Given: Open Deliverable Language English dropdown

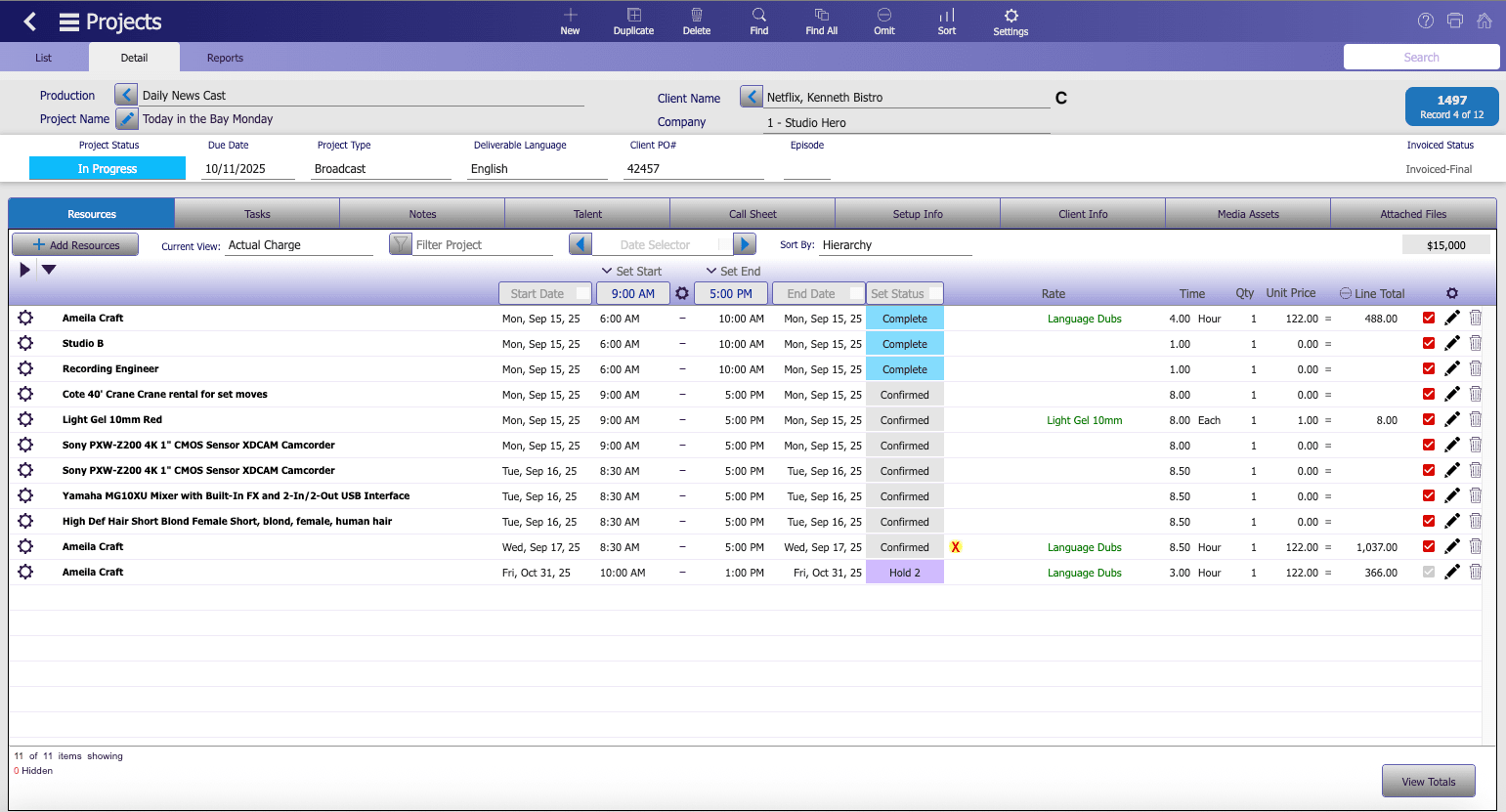Looking at the screenshot, I should [538, 169].
